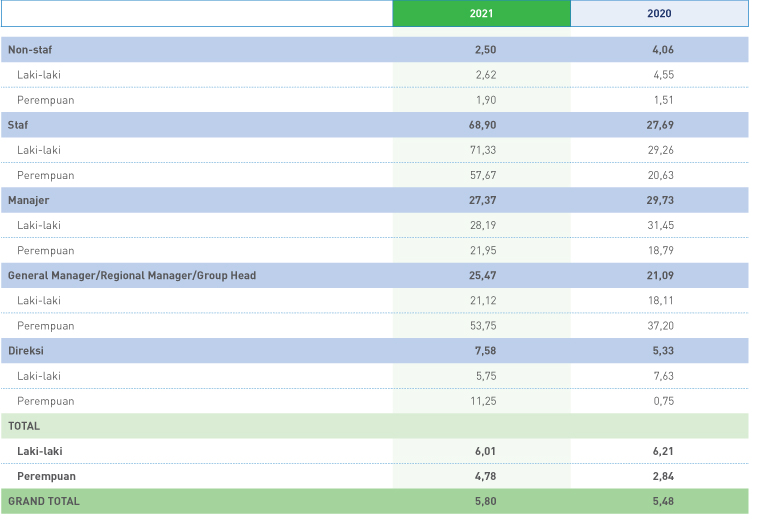
Task: Click the Manajer row label
Action: [28, 200]
